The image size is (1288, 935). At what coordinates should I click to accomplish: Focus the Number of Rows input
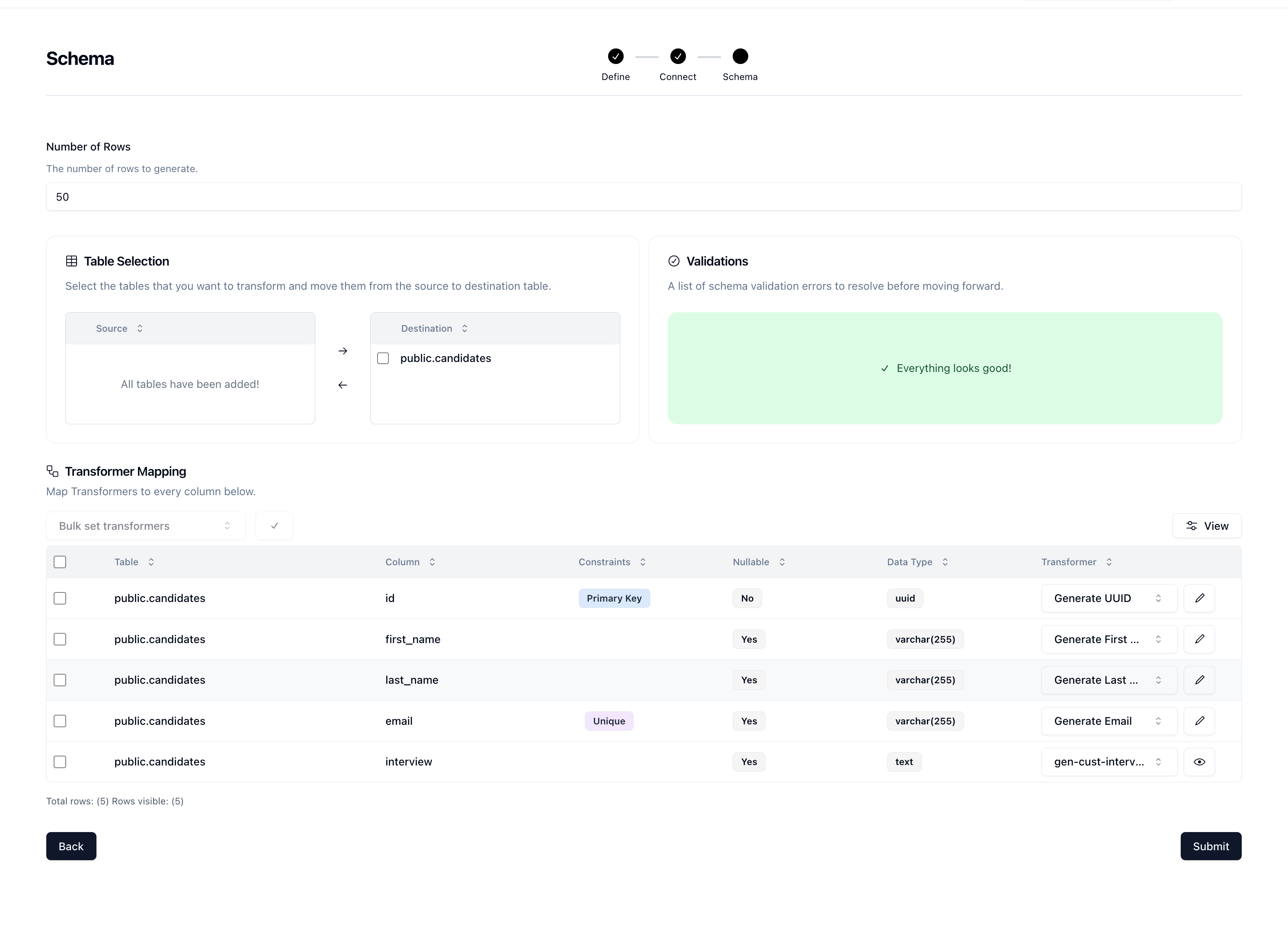pos(644,196)
